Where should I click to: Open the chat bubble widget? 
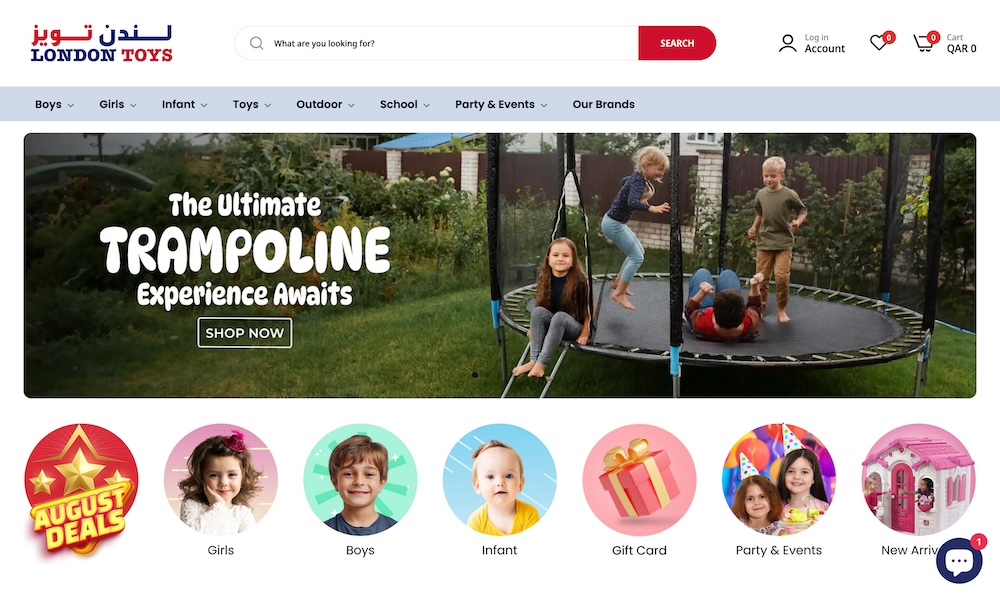959,560
